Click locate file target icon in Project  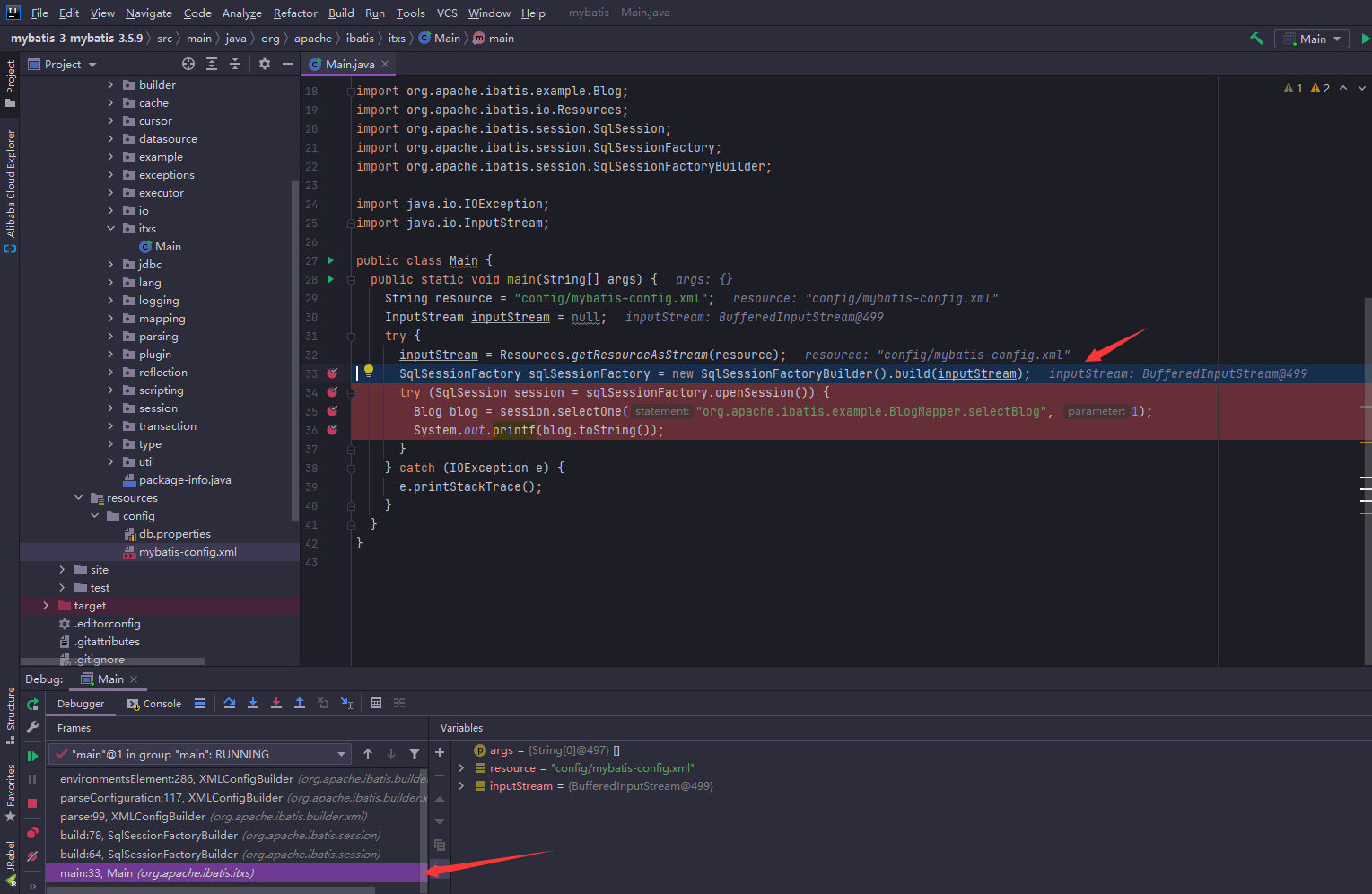(x=188, y=64)
